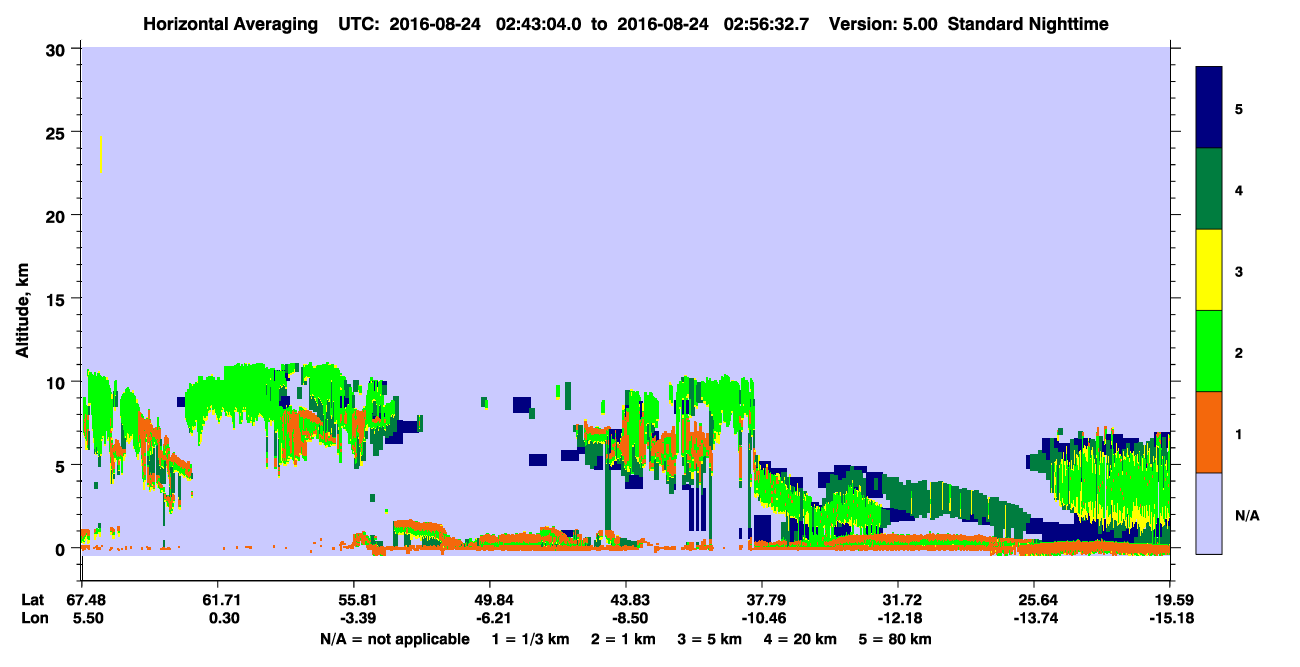The height and width of the screenshot is (667, 1300).
Task: Click the lavender N/A colorbar segment
Action: pos(1209,512)
